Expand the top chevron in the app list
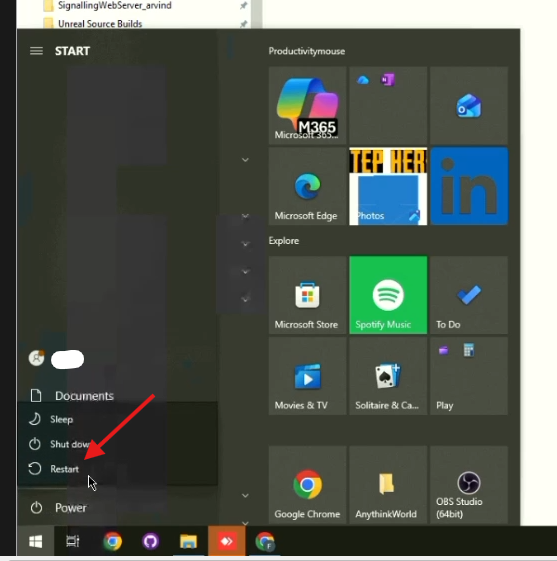The image size is (557, 561). (x=245, y=160)
